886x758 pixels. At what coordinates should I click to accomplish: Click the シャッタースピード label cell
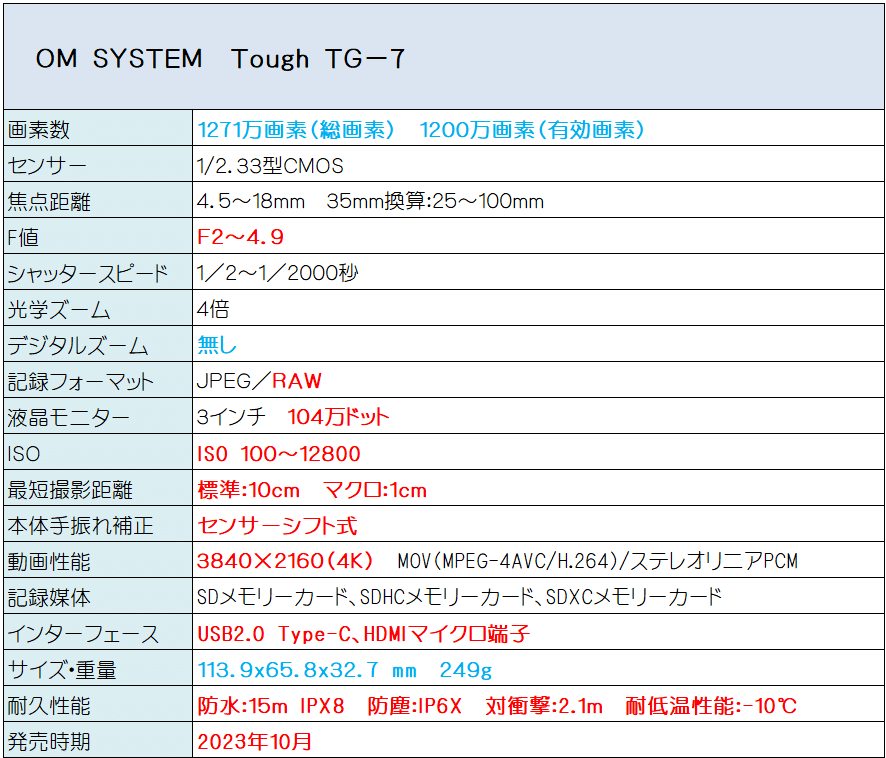coord(98,272)
